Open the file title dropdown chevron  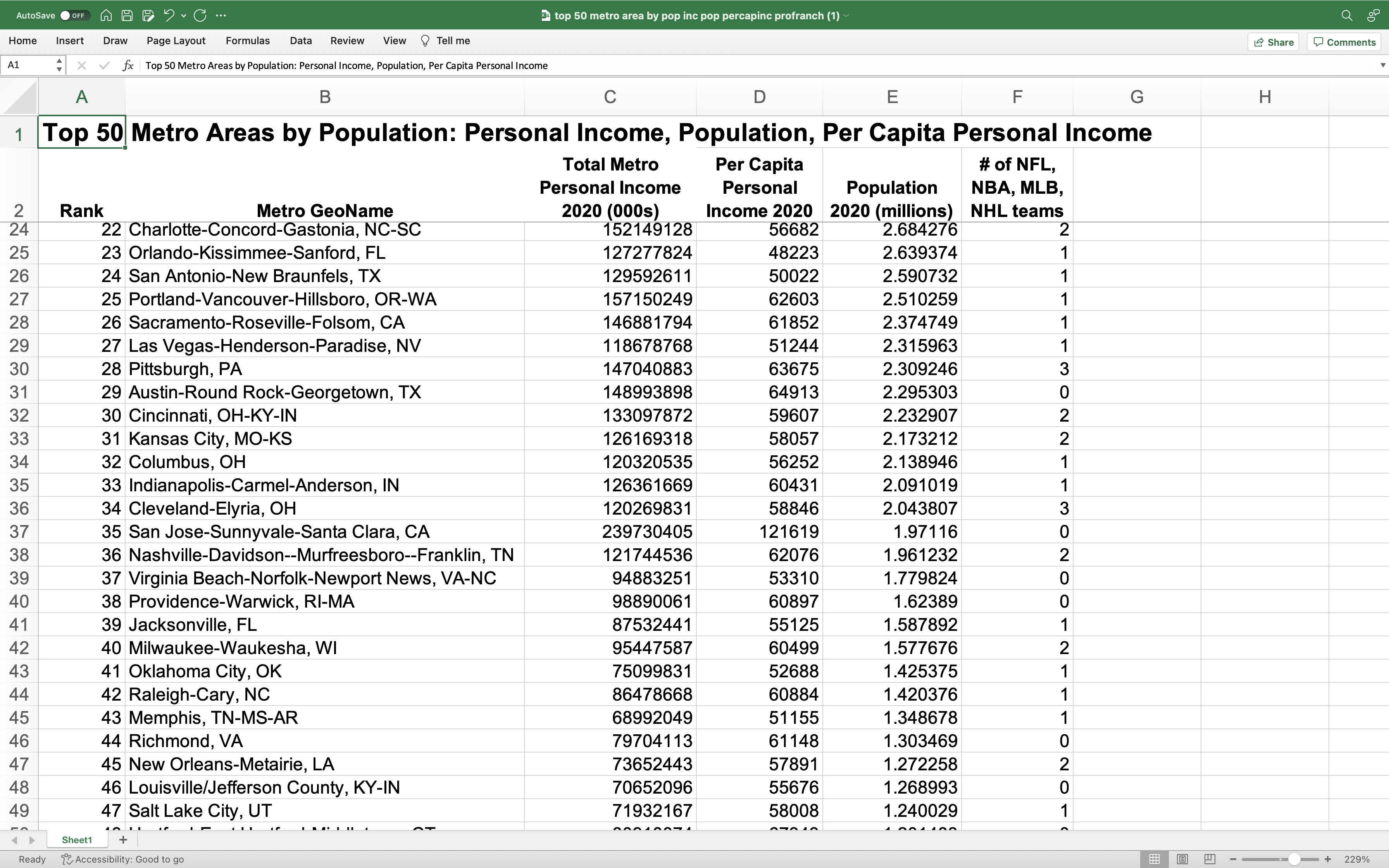[846, 15]
